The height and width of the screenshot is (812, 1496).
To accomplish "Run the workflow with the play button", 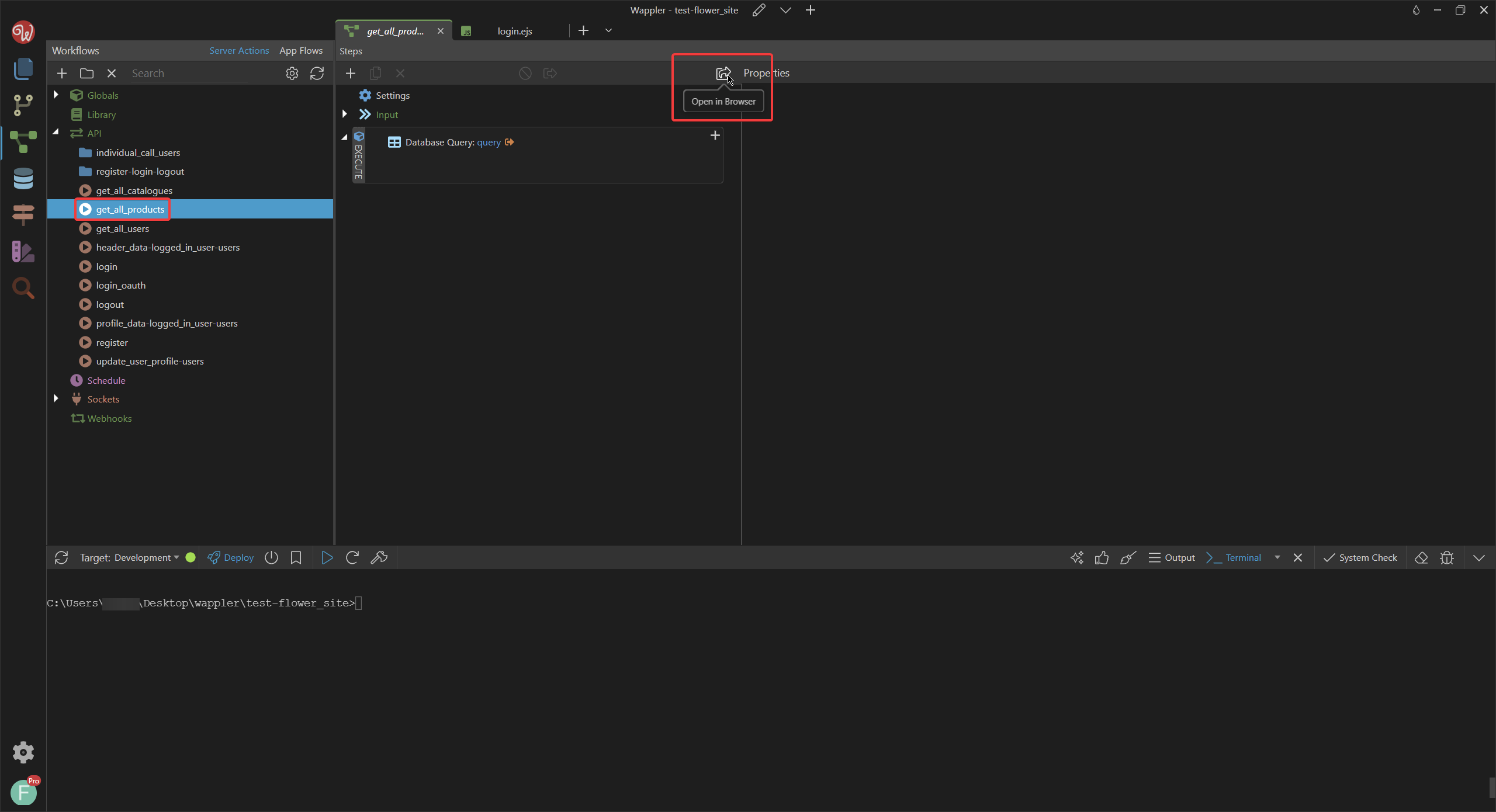I will coord(327,557).
